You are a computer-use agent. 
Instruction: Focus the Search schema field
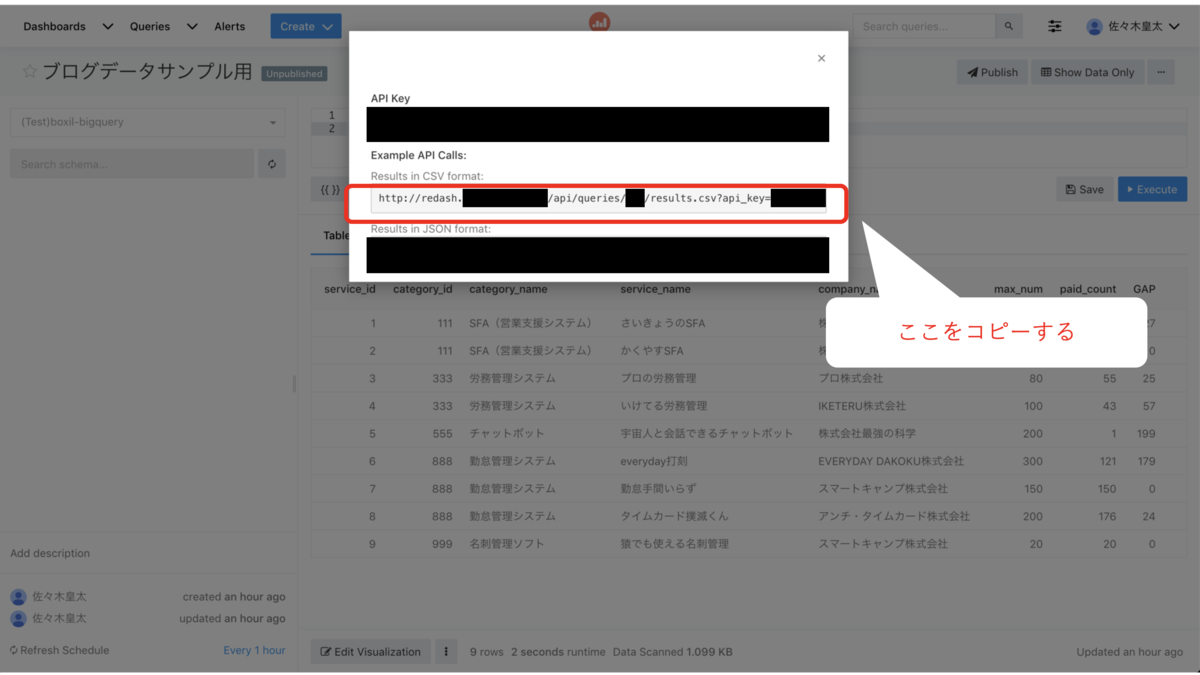point(132,164)
